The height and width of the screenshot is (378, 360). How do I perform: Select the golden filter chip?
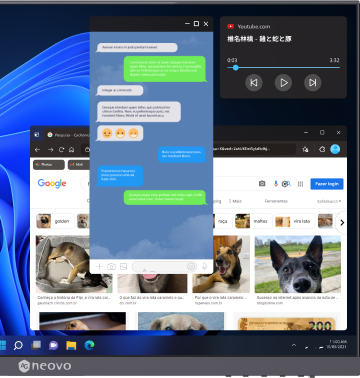point(55,221)
